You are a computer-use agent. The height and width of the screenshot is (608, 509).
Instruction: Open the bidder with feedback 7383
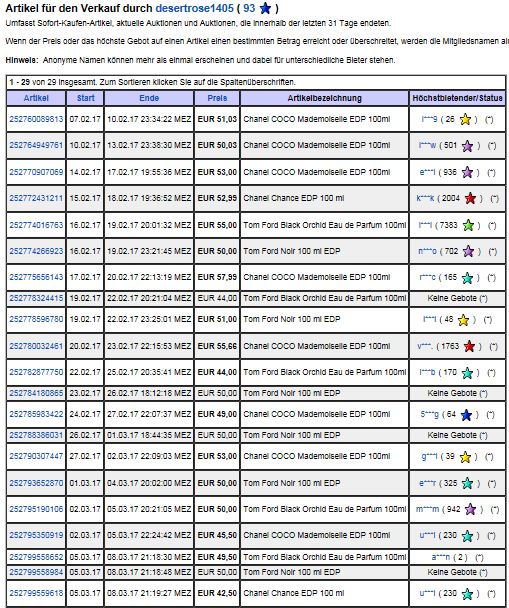[x=425, y=225]
